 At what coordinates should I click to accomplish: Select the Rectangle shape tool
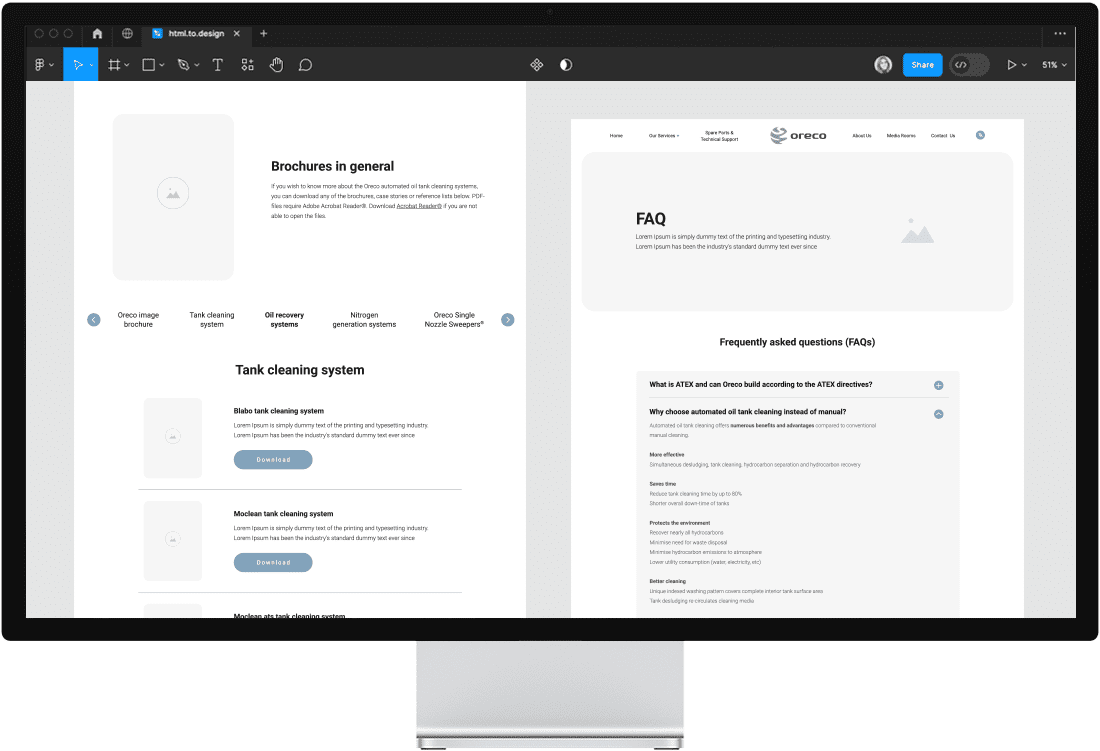click(x=149, y=65)
